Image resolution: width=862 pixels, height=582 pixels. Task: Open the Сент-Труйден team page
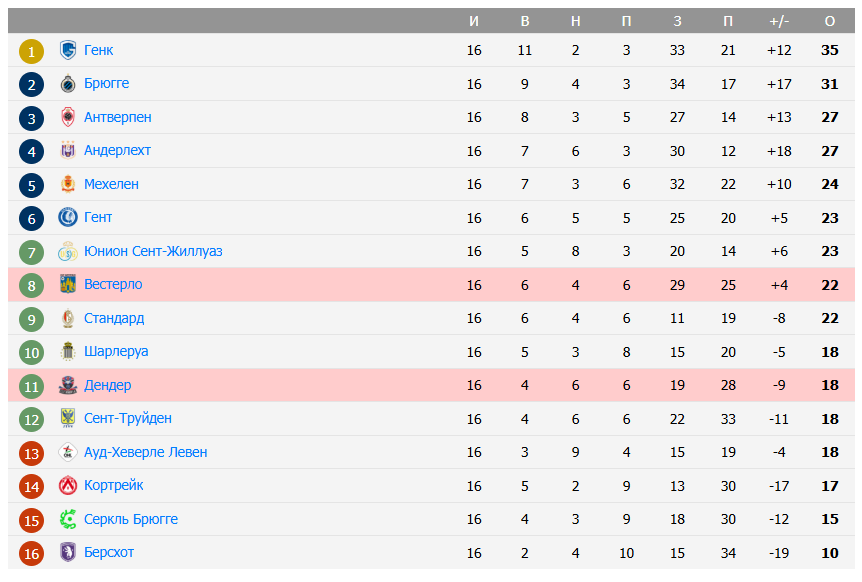click(x=130, y=418)
